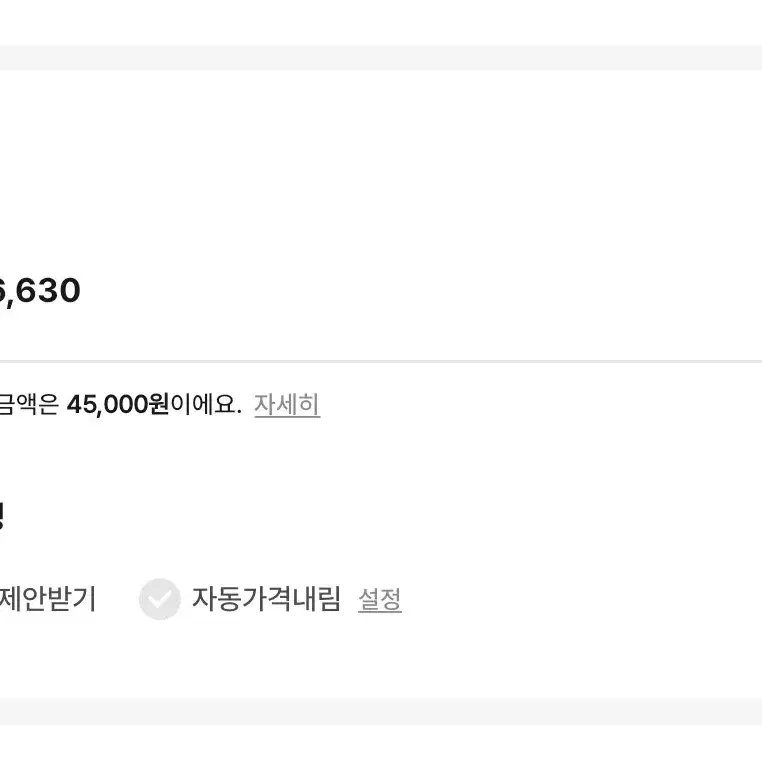
Task: Click the 이에요. text after 45,000원
Action: pyautogui.click(x=206, y=404)
